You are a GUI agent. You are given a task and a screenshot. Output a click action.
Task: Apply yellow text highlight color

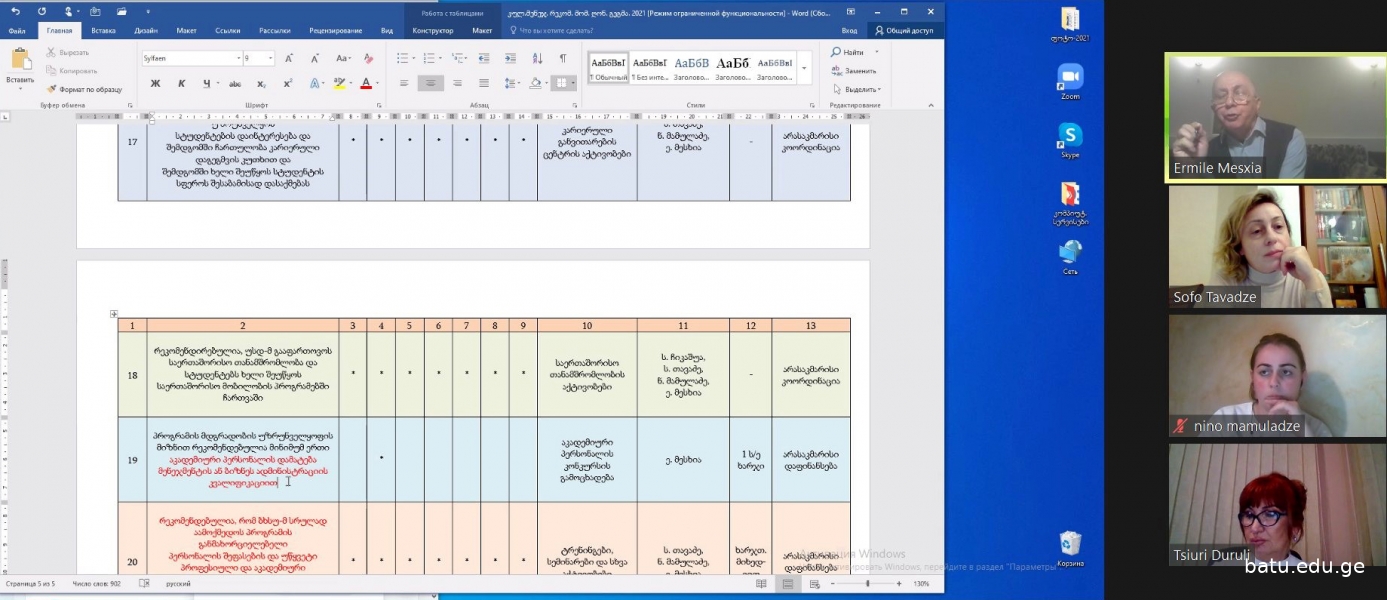[339, 83]
